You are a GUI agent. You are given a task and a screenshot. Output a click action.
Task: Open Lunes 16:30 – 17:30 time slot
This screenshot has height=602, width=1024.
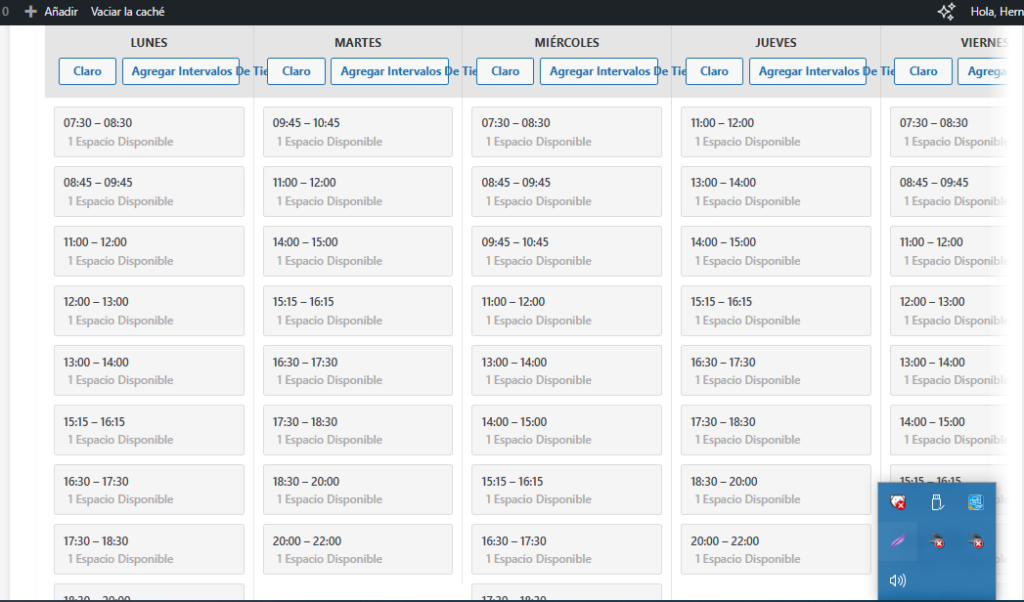pyautogui.click(x=149, y=489)
